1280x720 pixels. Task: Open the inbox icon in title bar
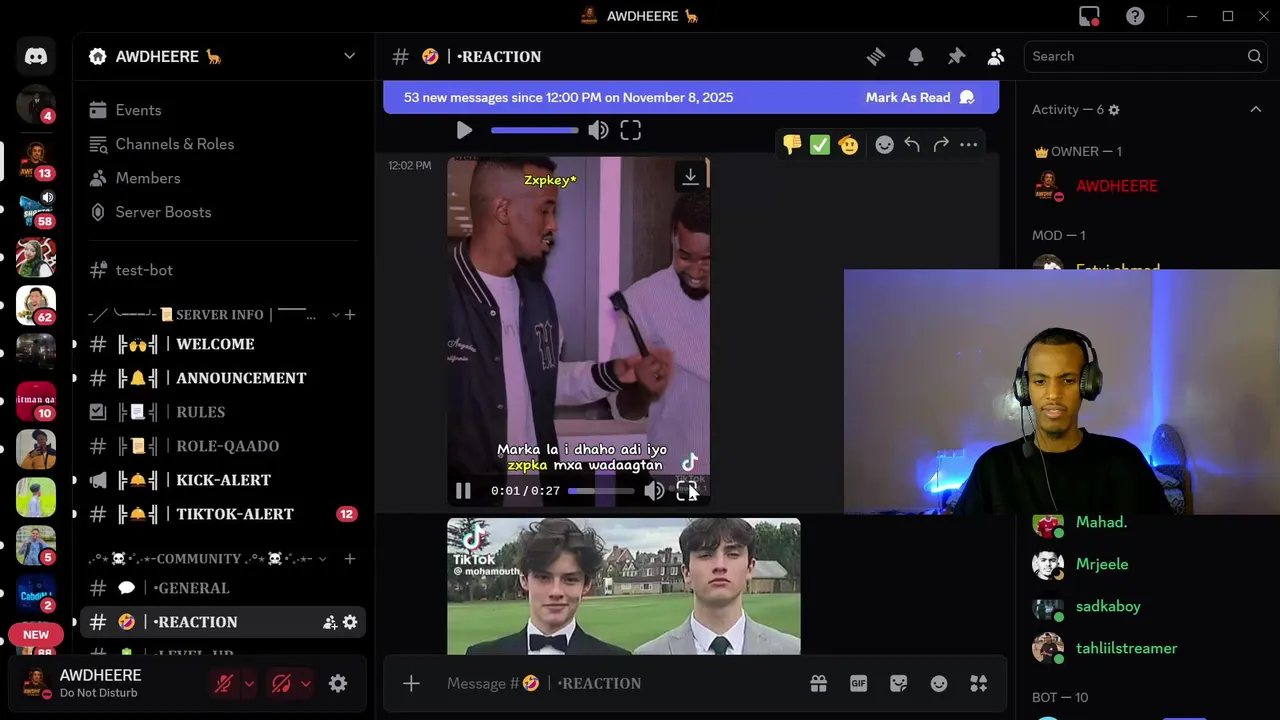tap(1089, 16)
